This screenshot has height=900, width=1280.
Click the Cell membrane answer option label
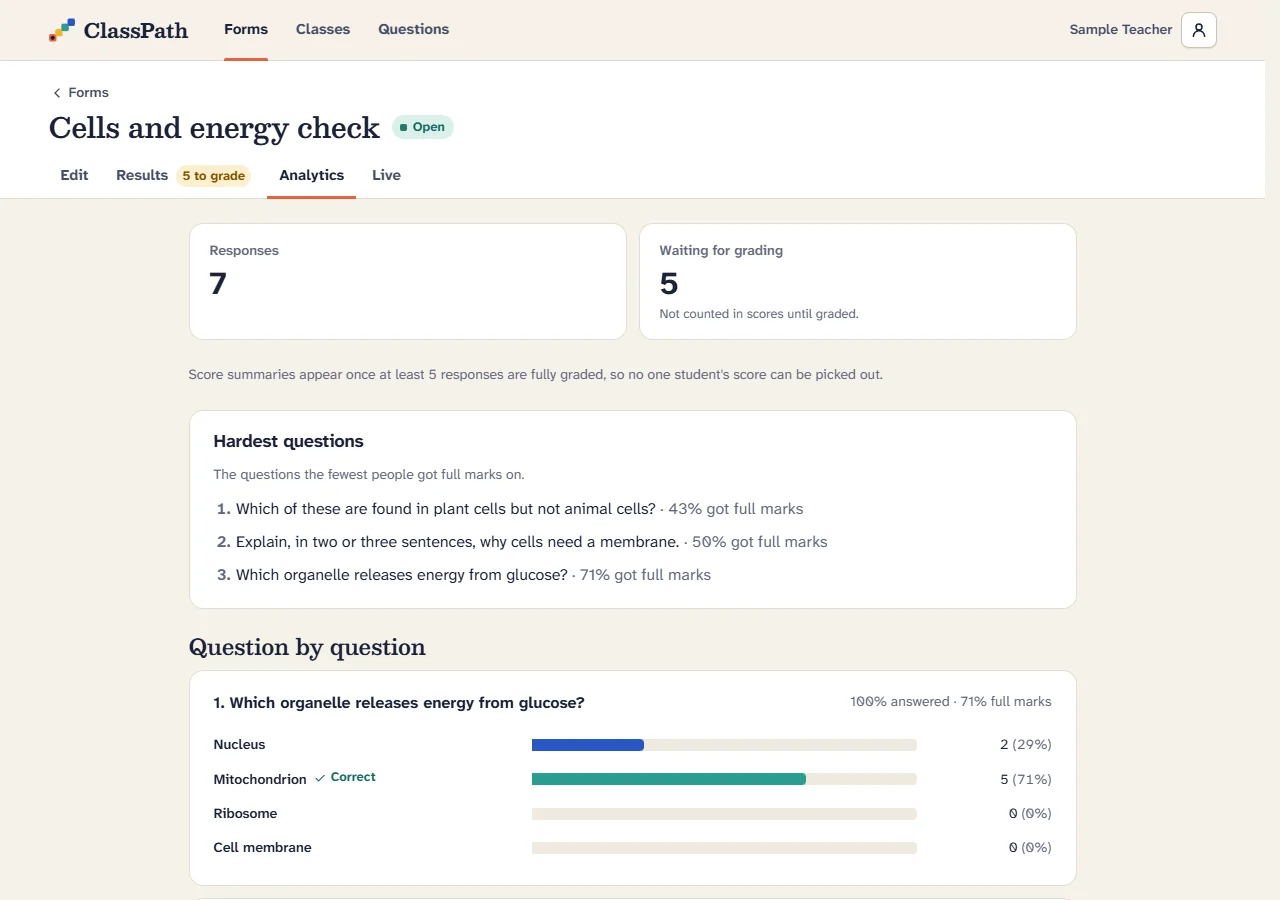pos(262,848)
